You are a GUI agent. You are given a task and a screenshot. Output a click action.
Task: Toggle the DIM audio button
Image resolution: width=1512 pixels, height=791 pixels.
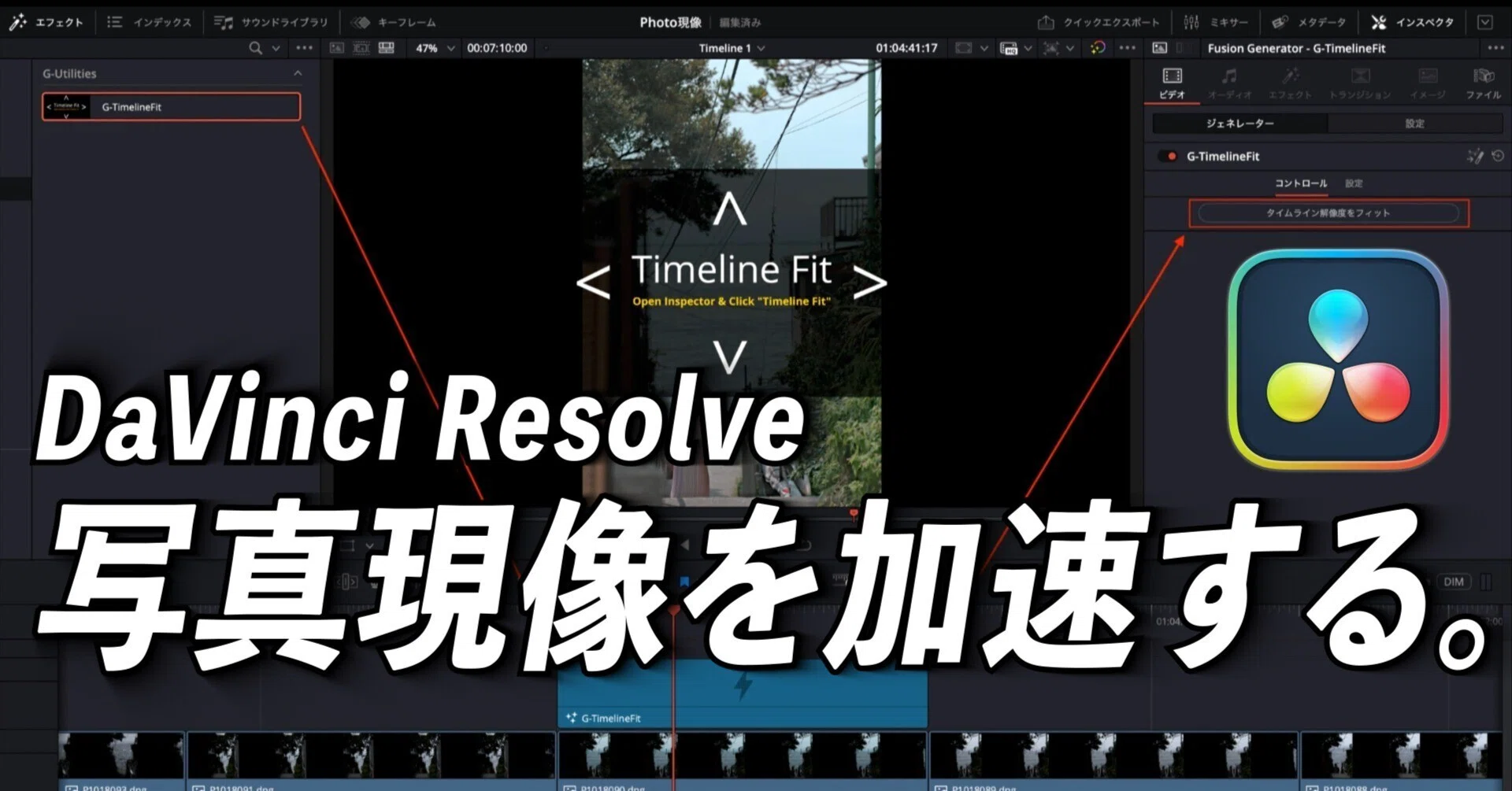1454,582
